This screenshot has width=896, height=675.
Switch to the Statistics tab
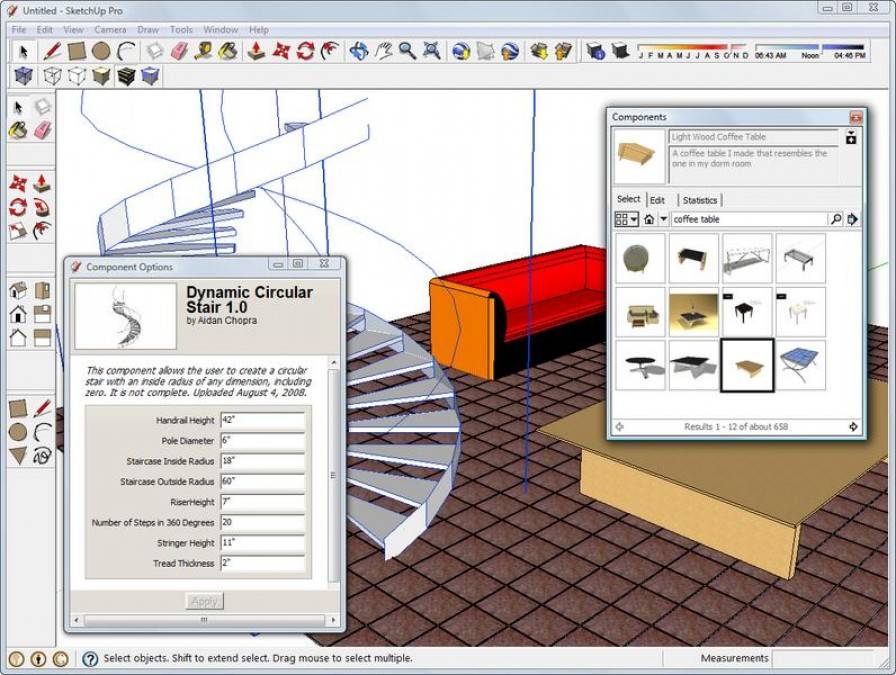pos(700,200)
